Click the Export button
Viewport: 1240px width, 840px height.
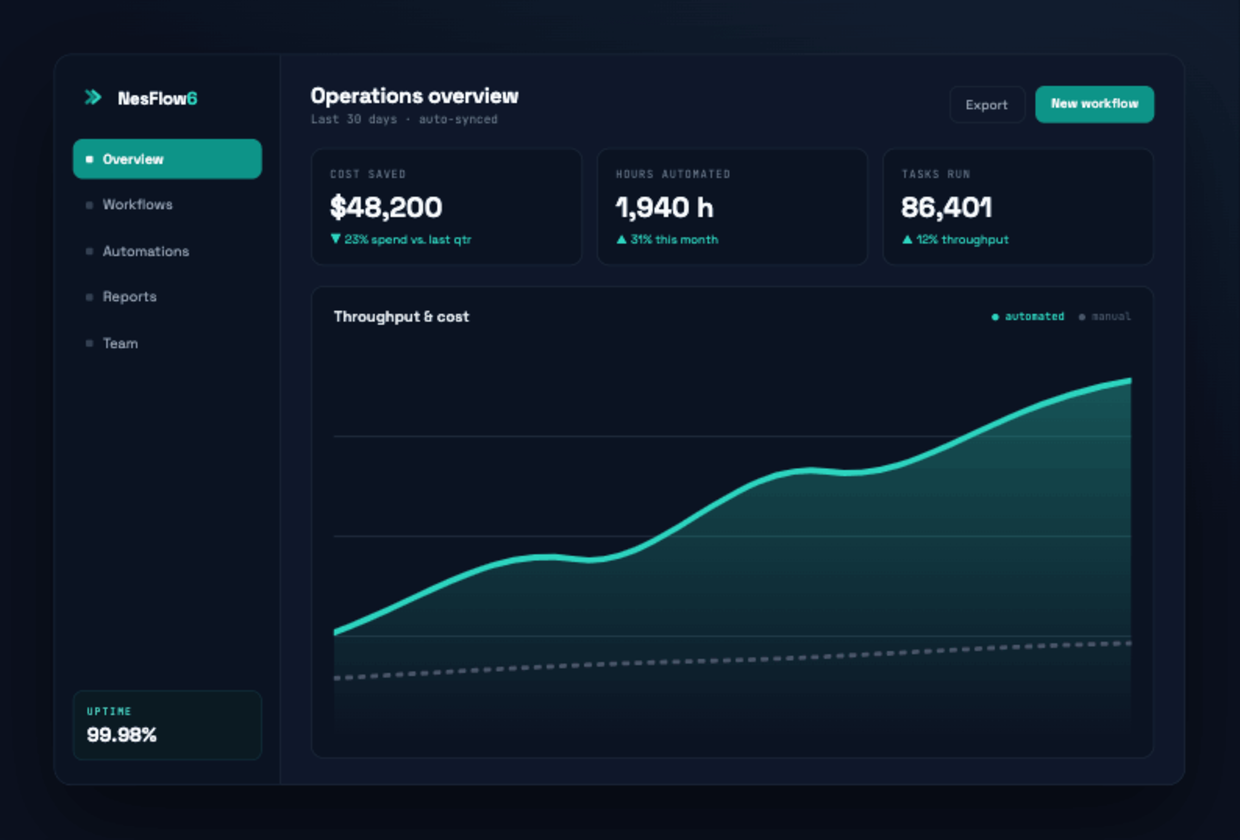pyautogui.click(x=987, y=105)
